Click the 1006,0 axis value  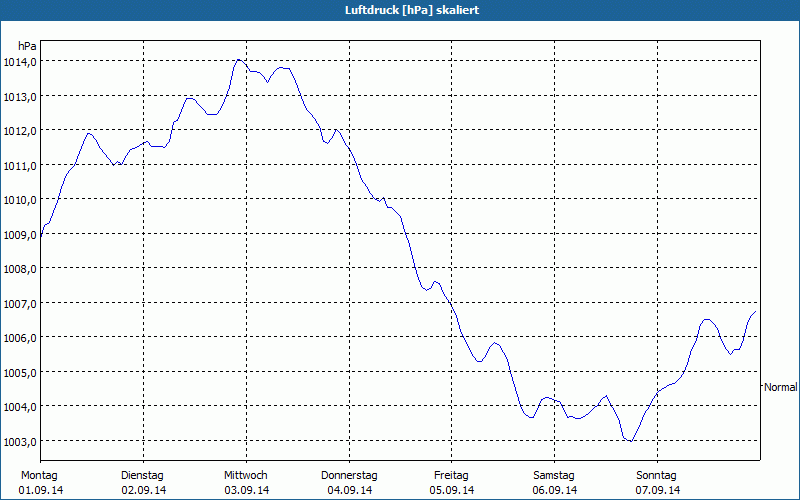click(20, 338)
